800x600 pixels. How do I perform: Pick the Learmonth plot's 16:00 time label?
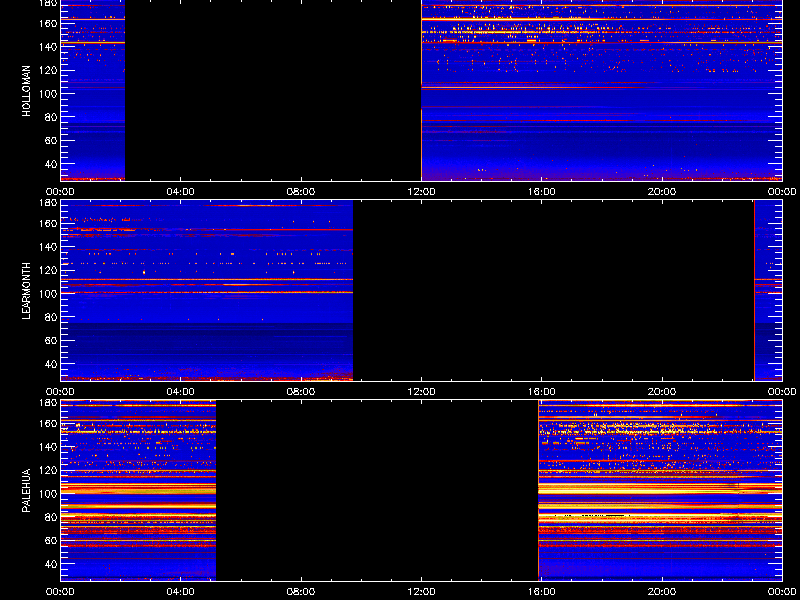542,392
